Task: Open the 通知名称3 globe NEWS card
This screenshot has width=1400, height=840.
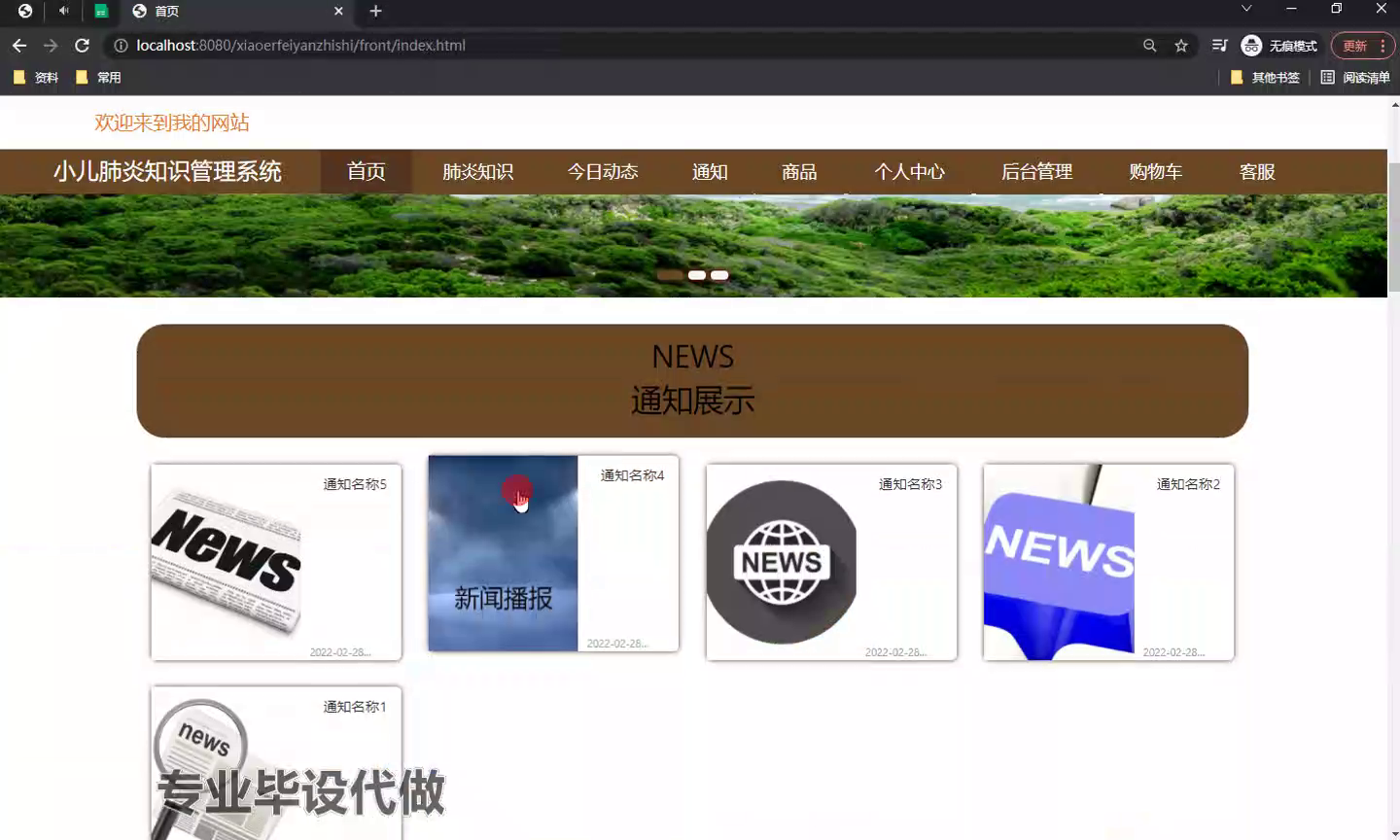Action: (831, 562)
